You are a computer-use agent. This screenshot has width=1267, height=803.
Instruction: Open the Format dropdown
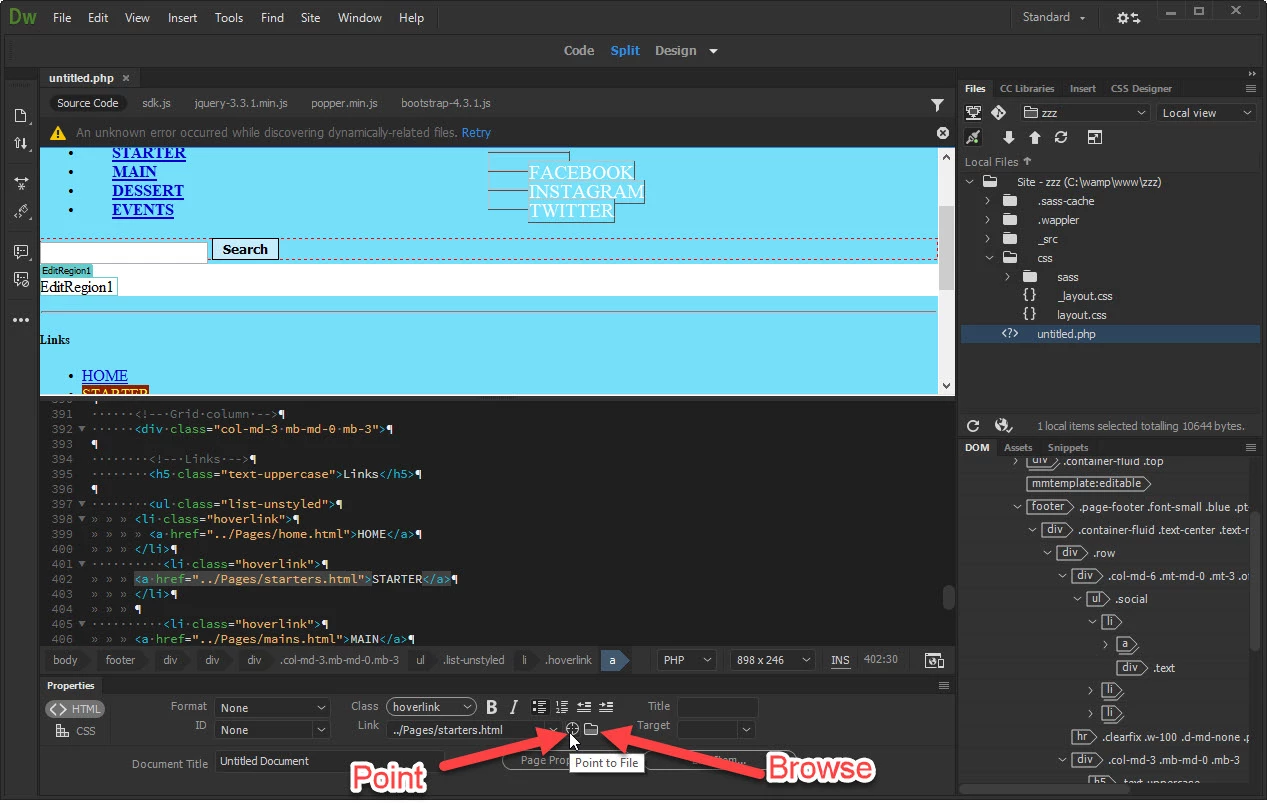pos(273,708)
